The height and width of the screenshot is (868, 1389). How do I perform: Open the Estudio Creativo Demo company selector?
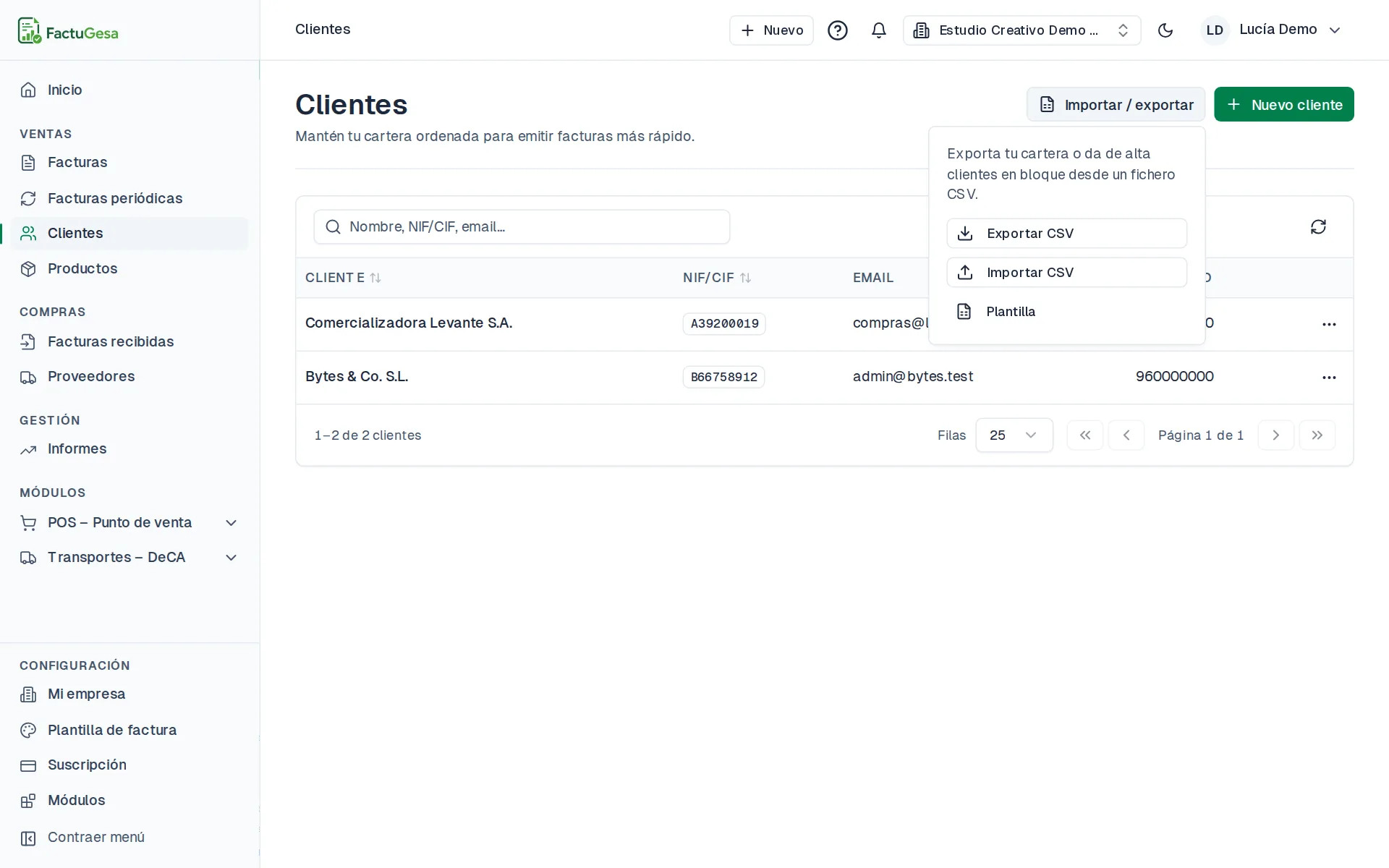pyautogui.click(x=1021, y=30)
